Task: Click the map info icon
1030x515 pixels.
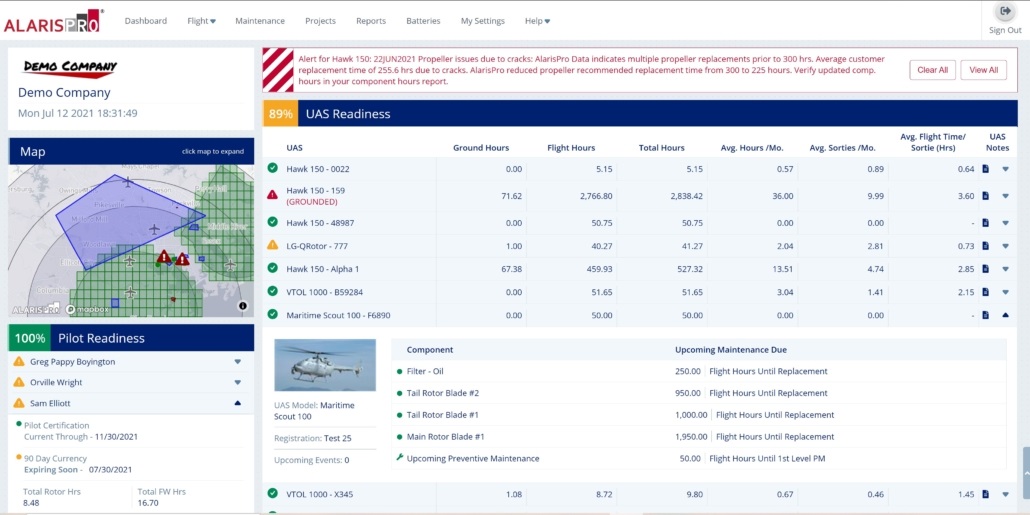Action: click(x=242, y=305)
